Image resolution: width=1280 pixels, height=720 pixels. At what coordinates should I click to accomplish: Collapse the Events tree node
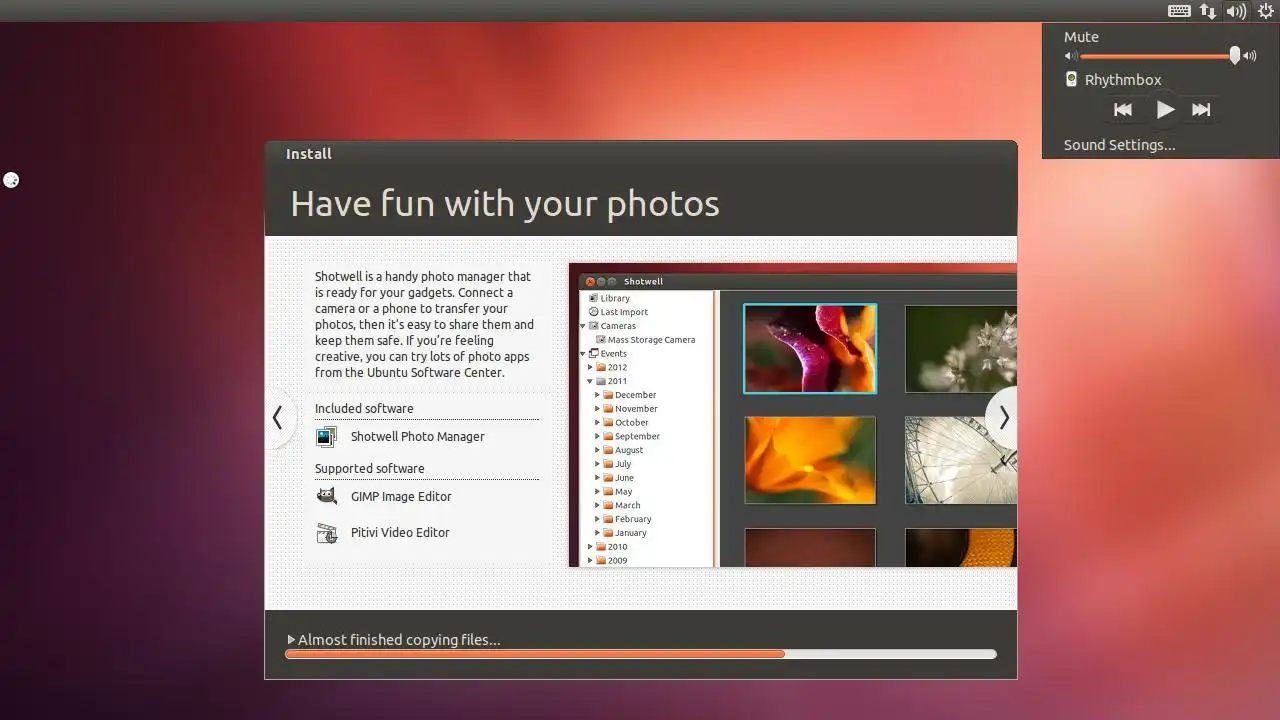(x=583, y=353)
